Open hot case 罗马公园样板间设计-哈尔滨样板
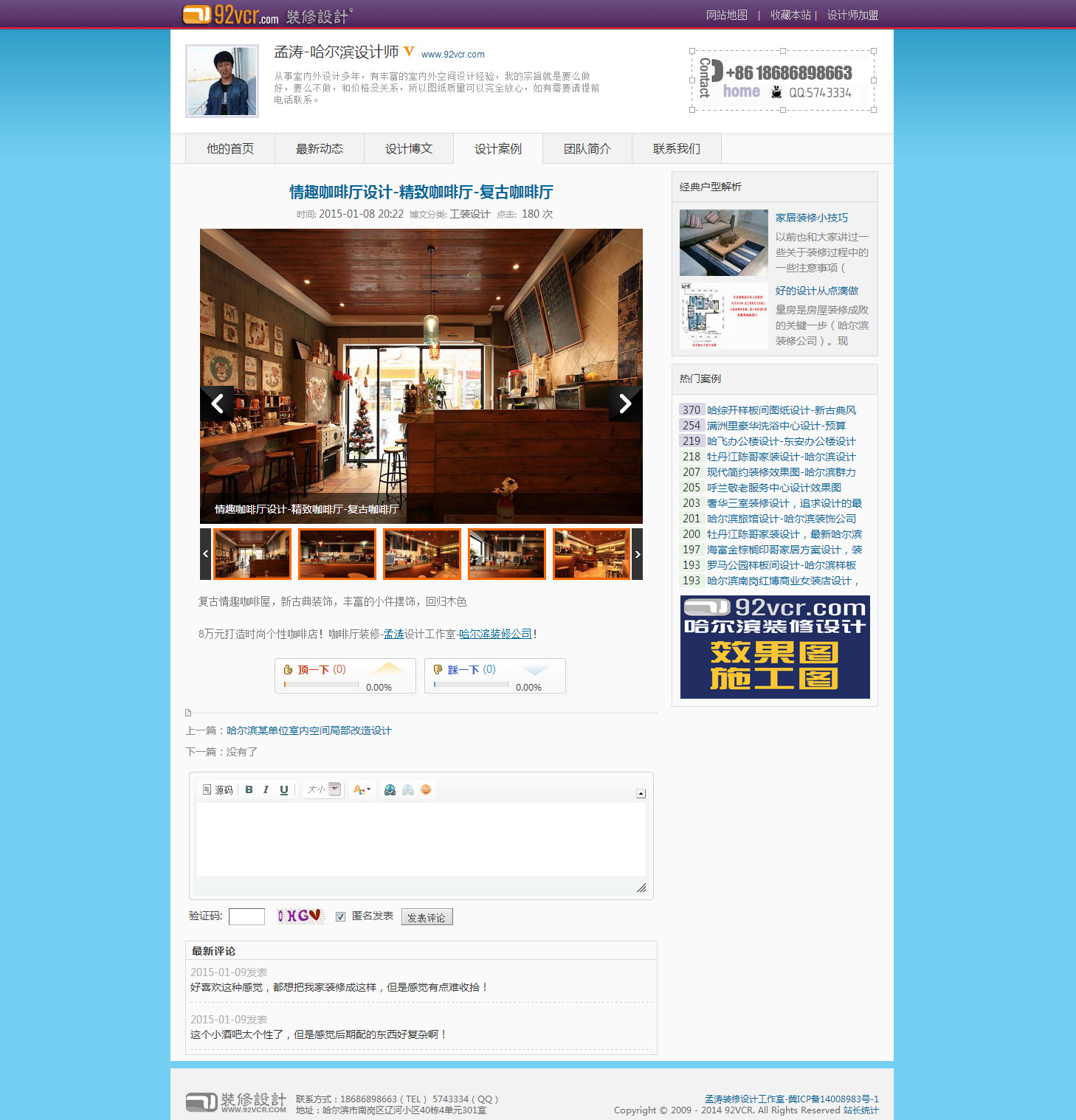The width and height of the screenshot is (1076, 1120). pos(782,565)
